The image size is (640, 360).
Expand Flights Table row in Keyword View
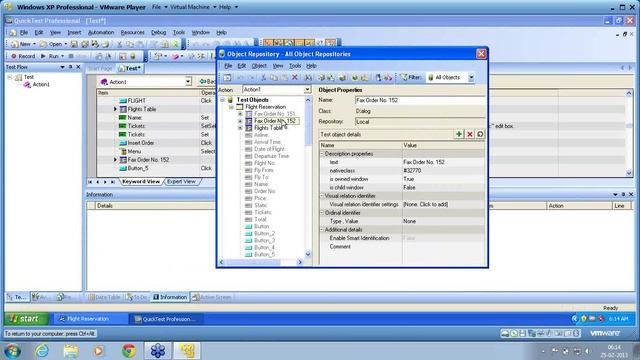tap(115, 109)
